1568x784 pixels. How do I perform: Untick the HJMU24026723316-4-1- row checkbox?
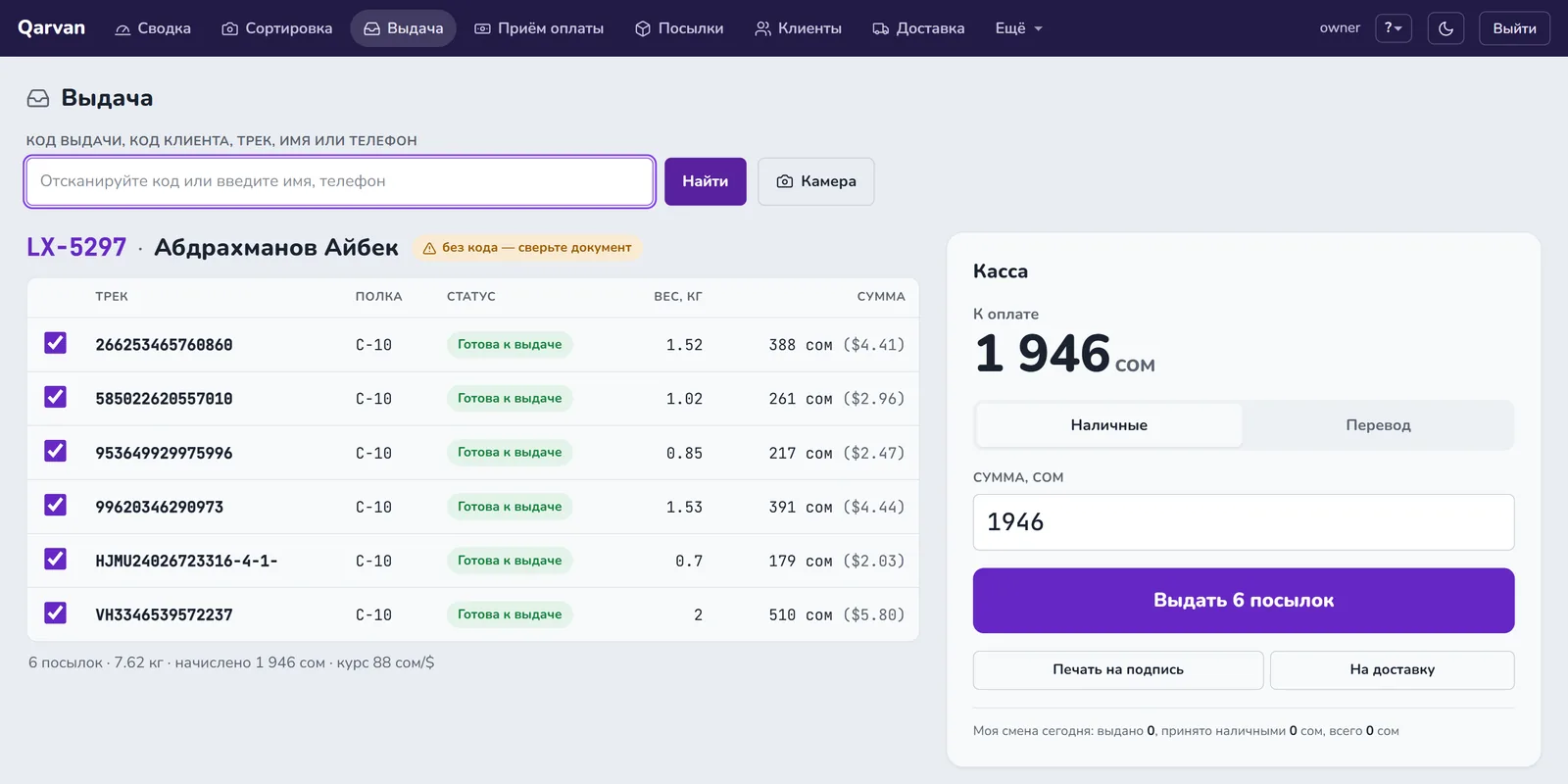tap(56, 559)
